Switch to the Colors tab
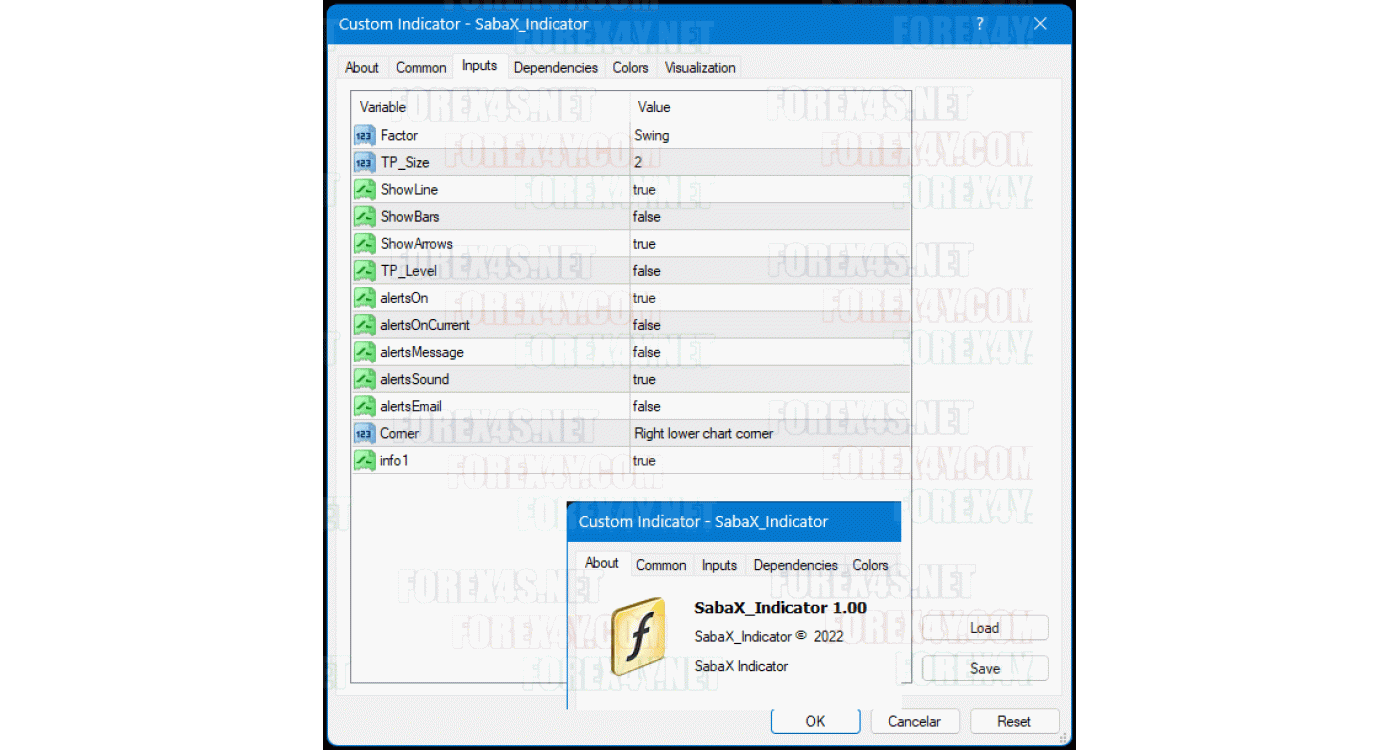Image resolution: width=1400 pixels, height=750 pixels. click(x=630, y=67)
